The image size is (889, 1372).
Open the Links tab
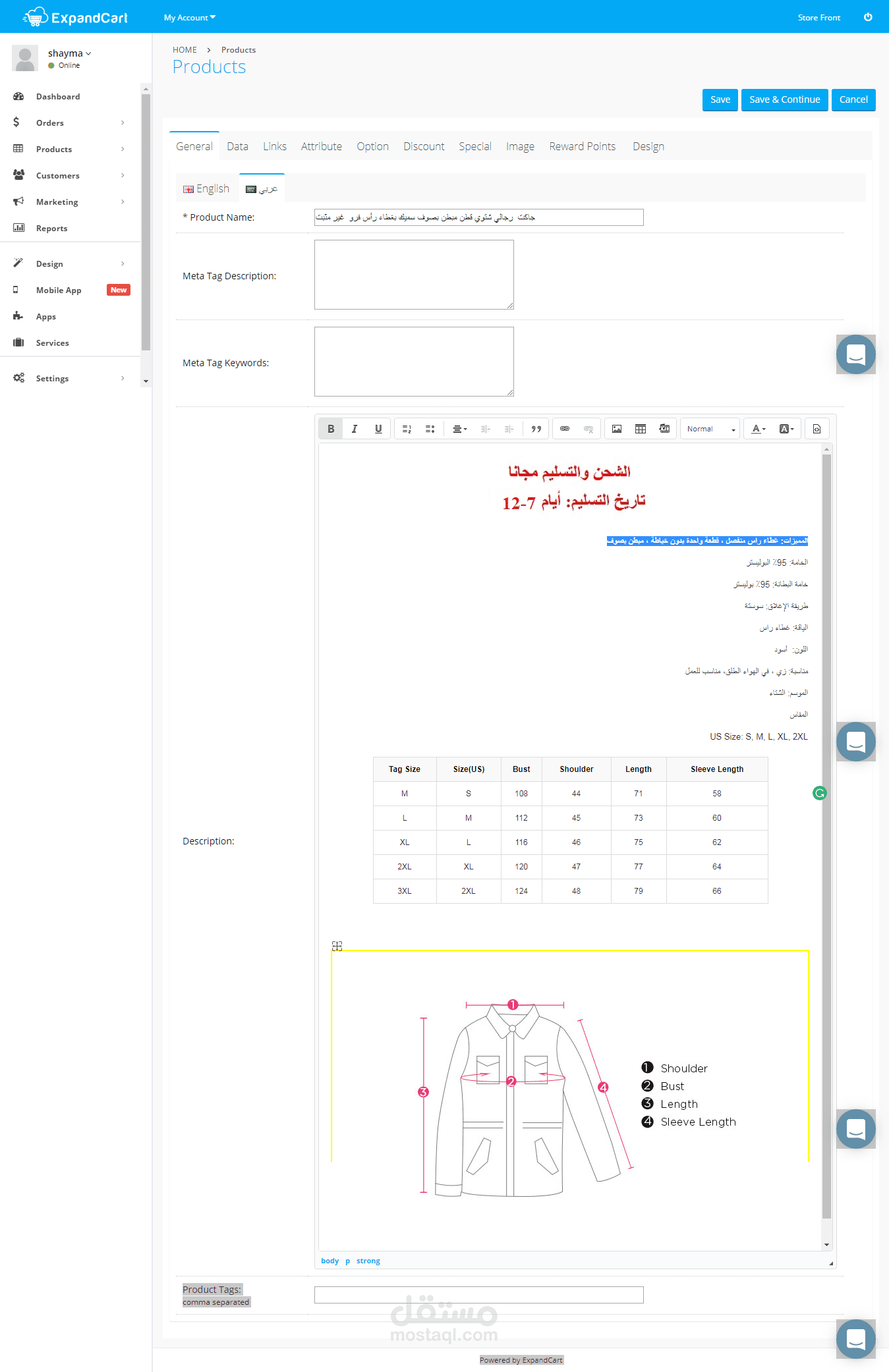[275, 146]
